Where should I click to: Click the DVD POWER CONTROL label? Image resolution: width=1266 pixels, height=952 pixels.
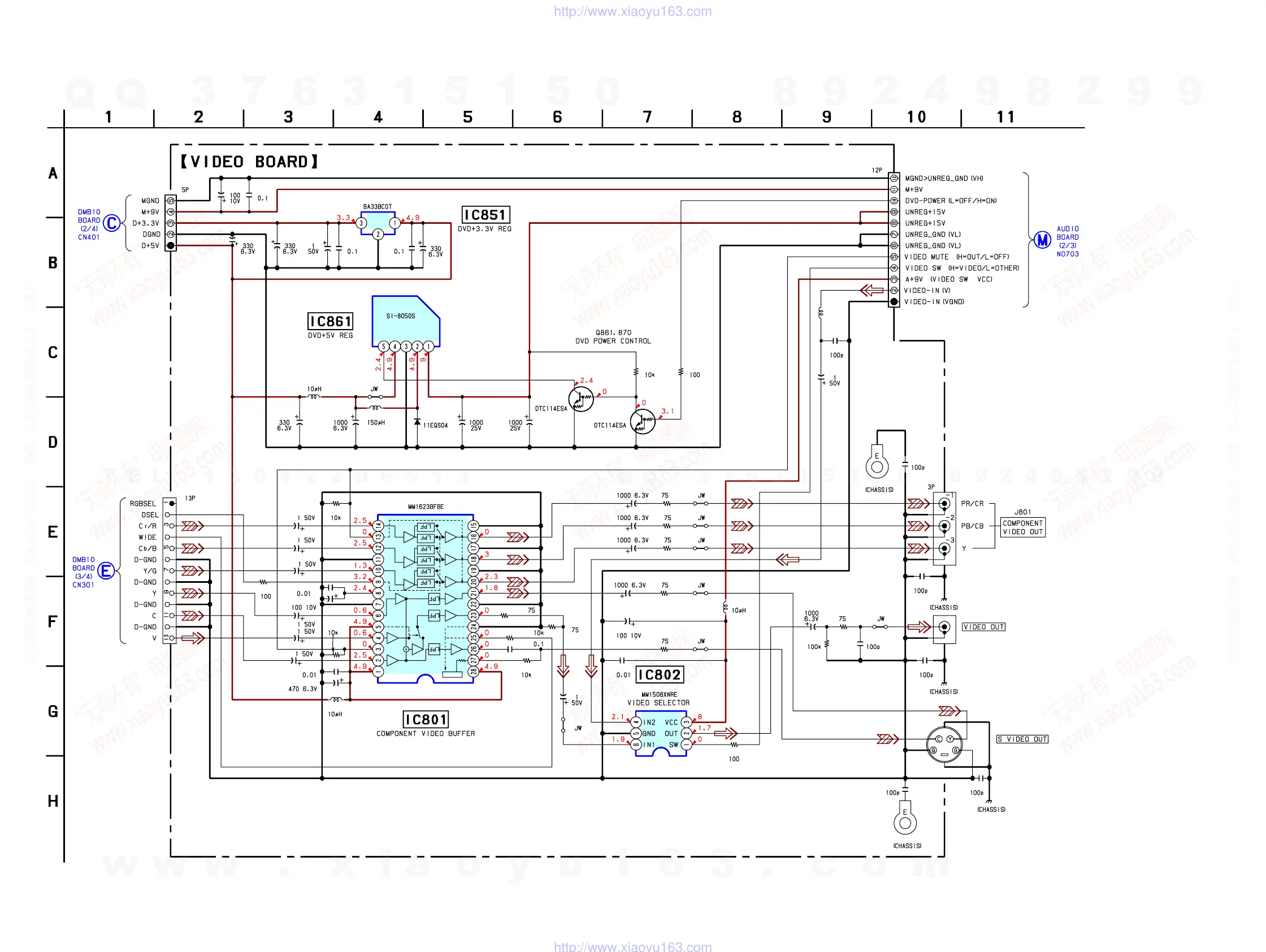click(x=613, y=341)
